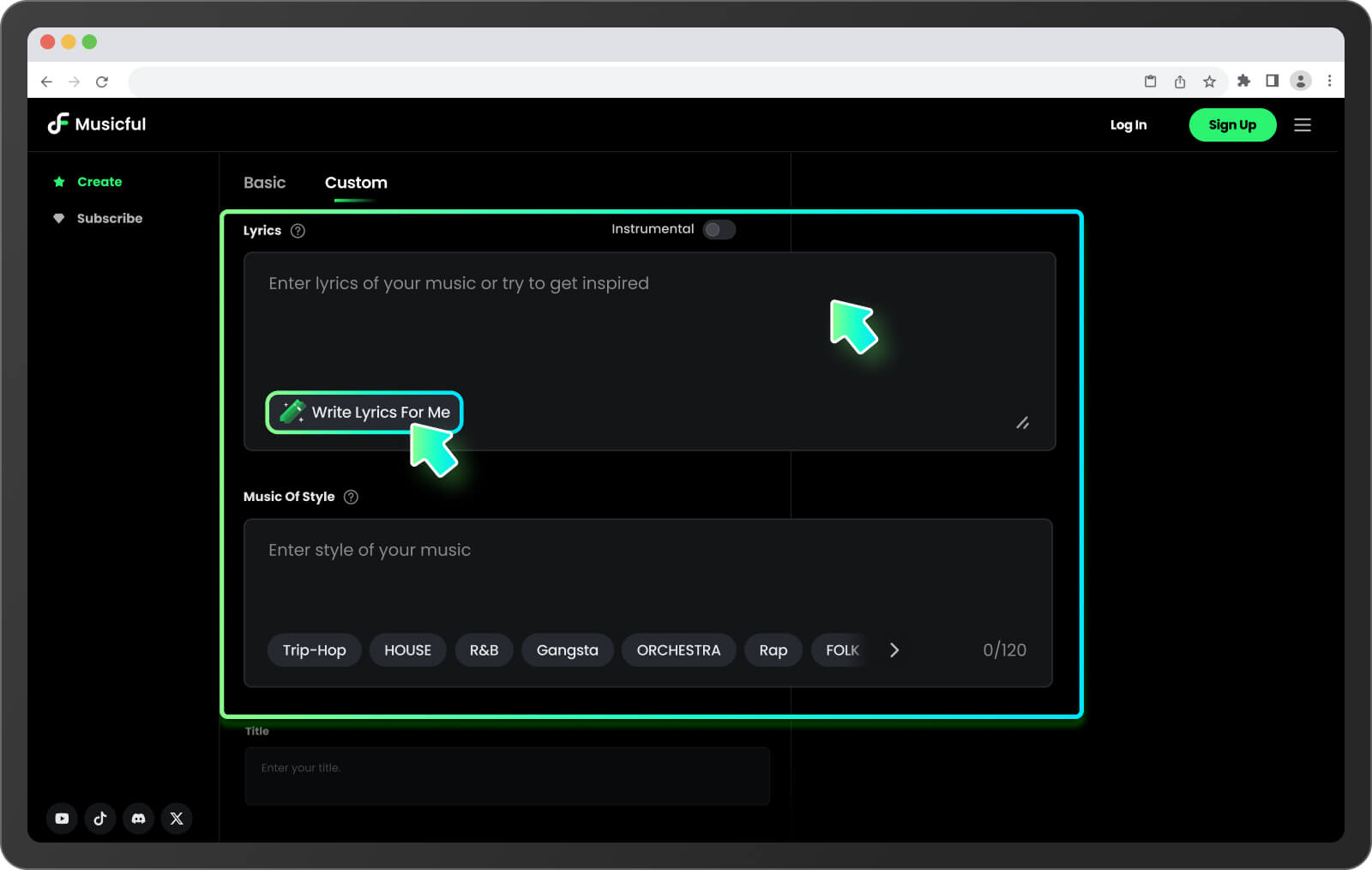Screen dimensions: 1372x870
Task: Click the Musicful logo
Action: tap(97, 124)
